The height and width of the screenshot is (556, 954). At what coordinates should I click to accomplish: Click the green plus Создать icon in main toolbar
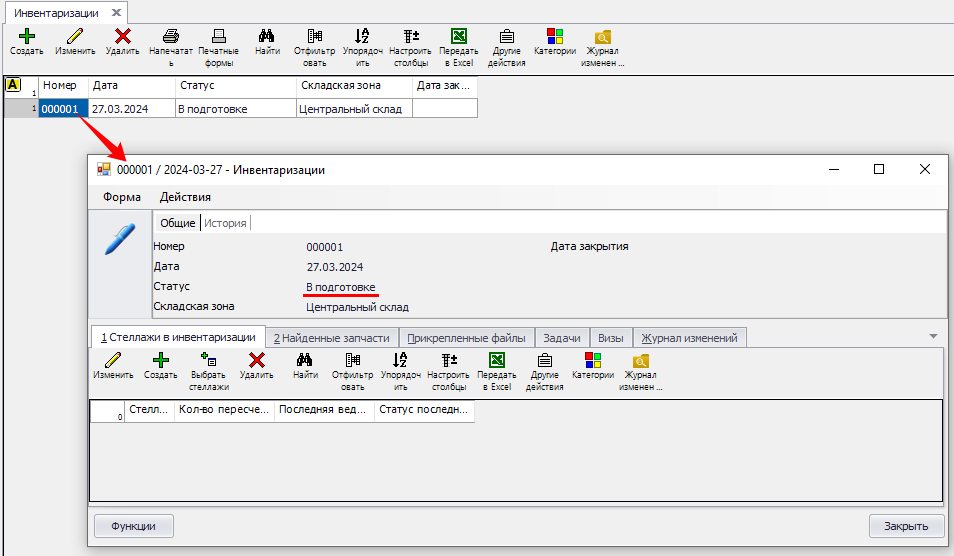(x=27, y=36)
